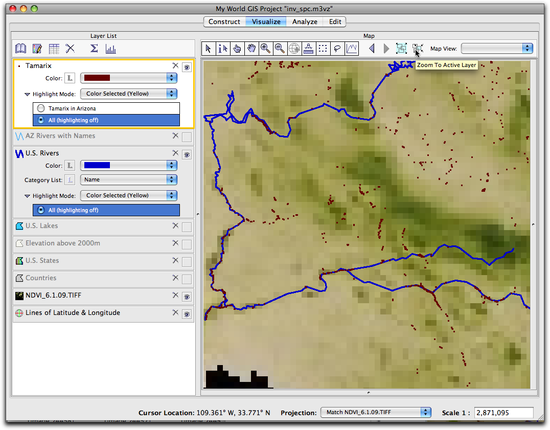Show the AZ Rivers with Names layer
Image resolution: width=550 pixels, height=430 pixels.
tap(187, 137)
